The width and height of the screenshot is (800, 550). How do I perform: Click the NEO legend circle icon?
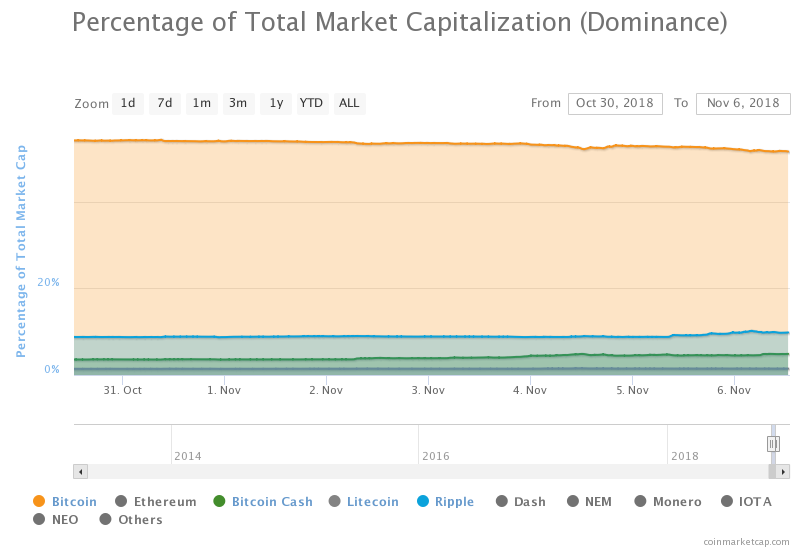(40, 520)
